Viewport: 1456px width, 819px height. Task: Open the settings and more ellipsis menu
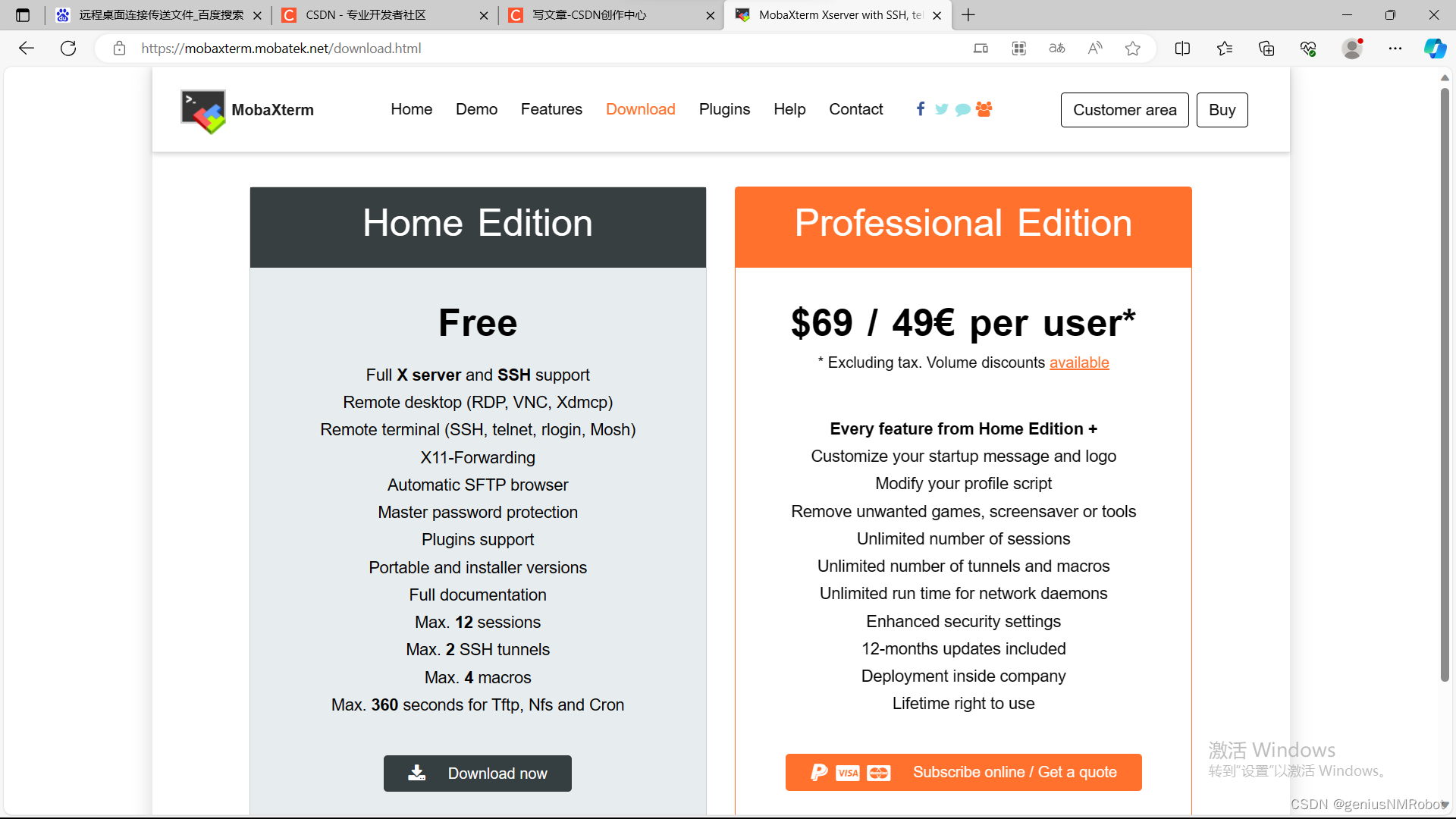1395,49
